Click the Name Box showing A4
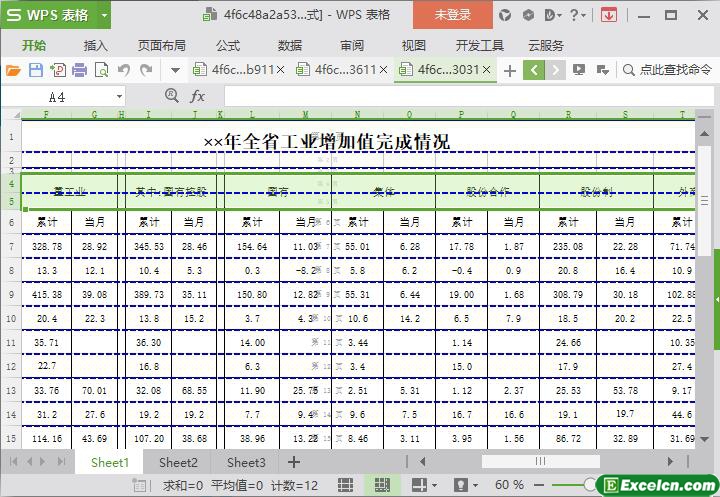The height and width of the screenshot is (497, 720). (57, 97)
